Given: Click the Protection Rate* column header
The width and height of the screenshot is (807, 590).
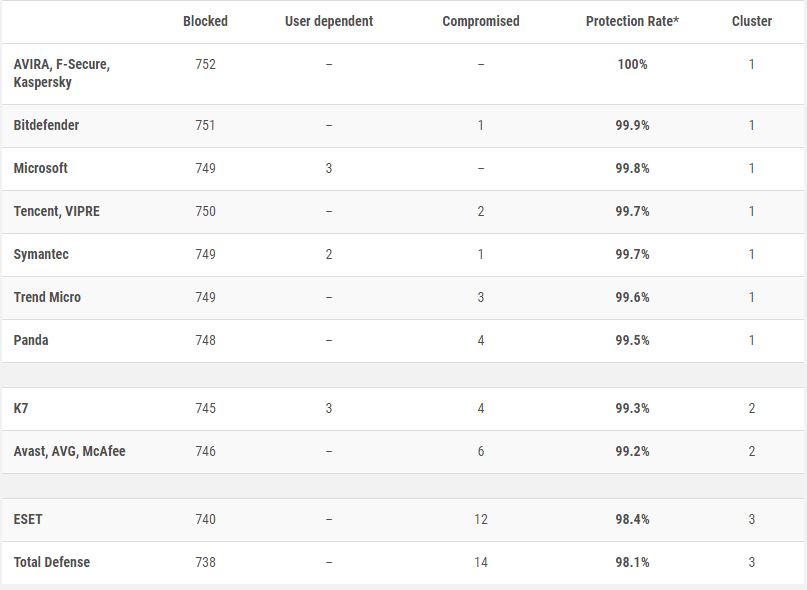Looking at the screenshot, I should click(632, 21).
